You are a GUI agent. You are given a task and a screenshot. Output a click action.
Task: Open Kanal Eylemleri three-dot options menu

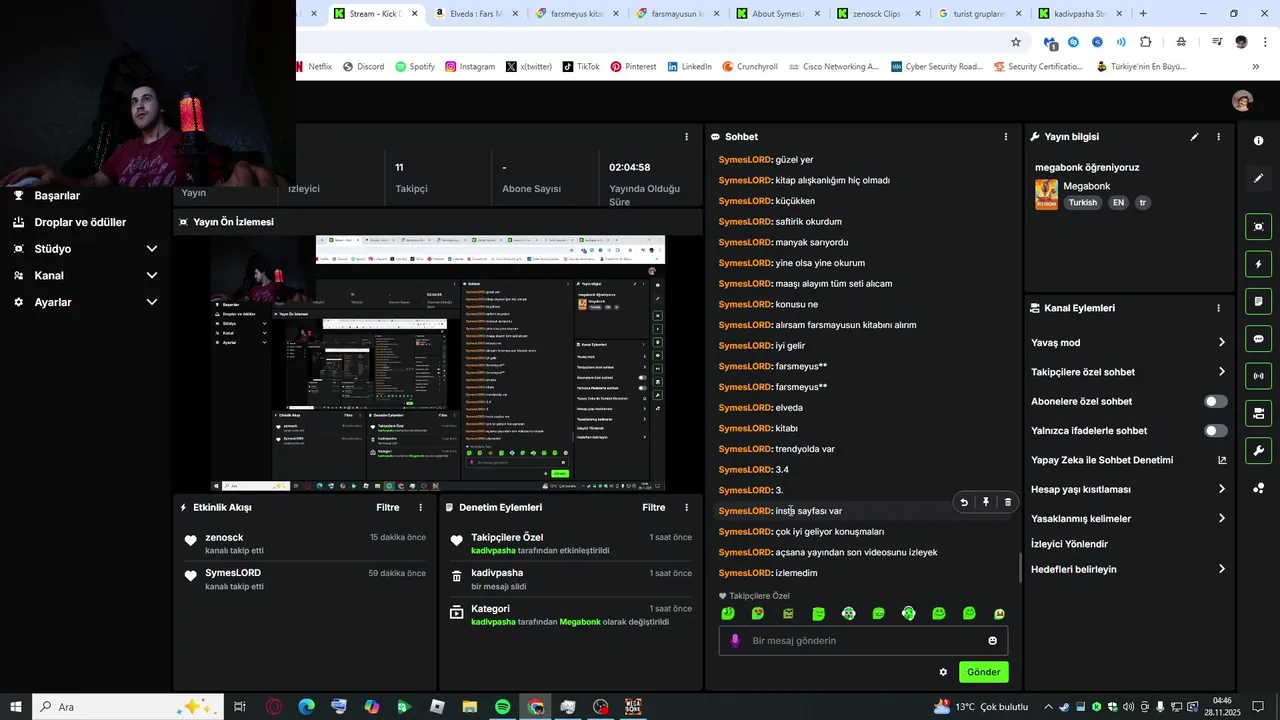1218,308
